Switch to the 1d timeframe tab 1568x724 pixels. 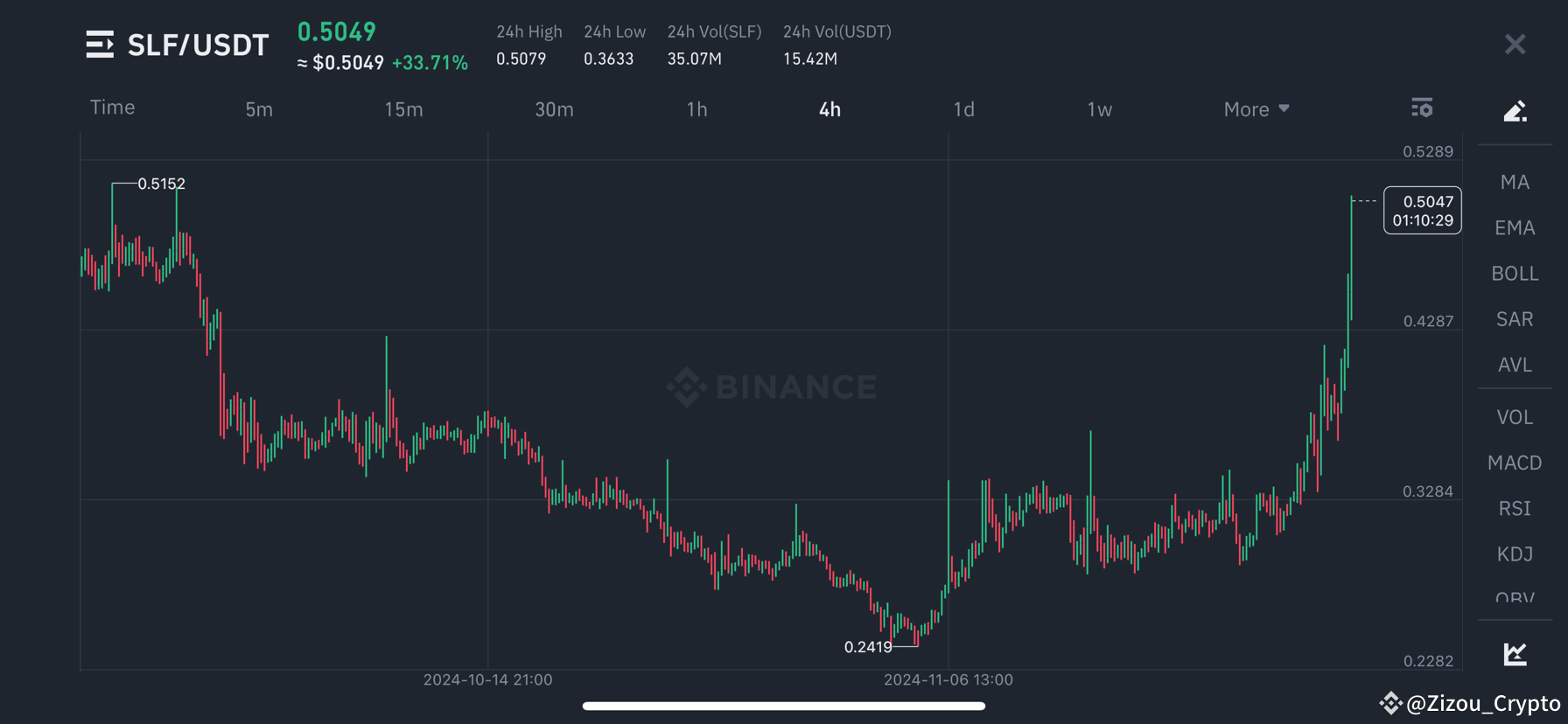click(x=963, y=108)
